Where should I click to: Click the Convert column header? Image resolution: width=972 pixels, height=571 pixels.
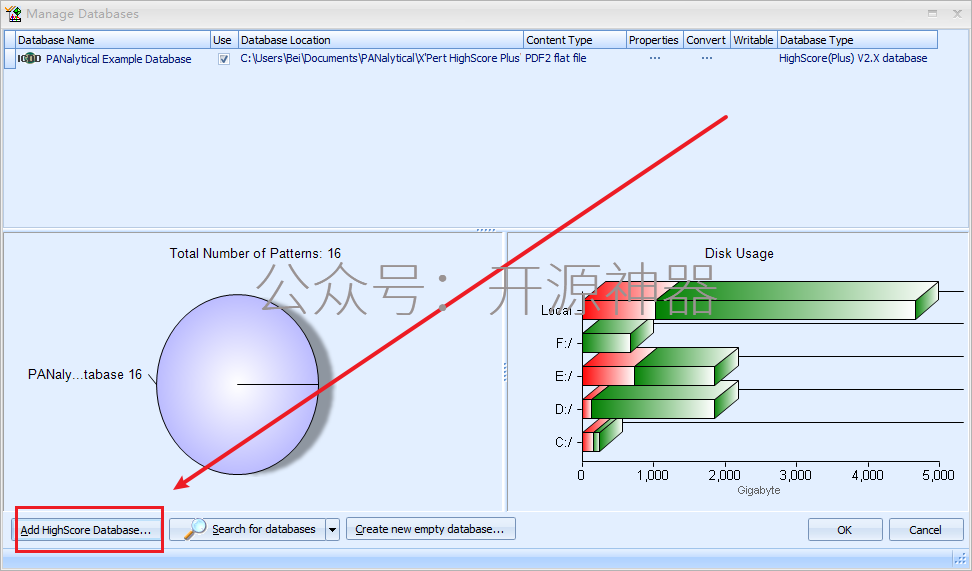pyautogui.click(x=707, y=40)
